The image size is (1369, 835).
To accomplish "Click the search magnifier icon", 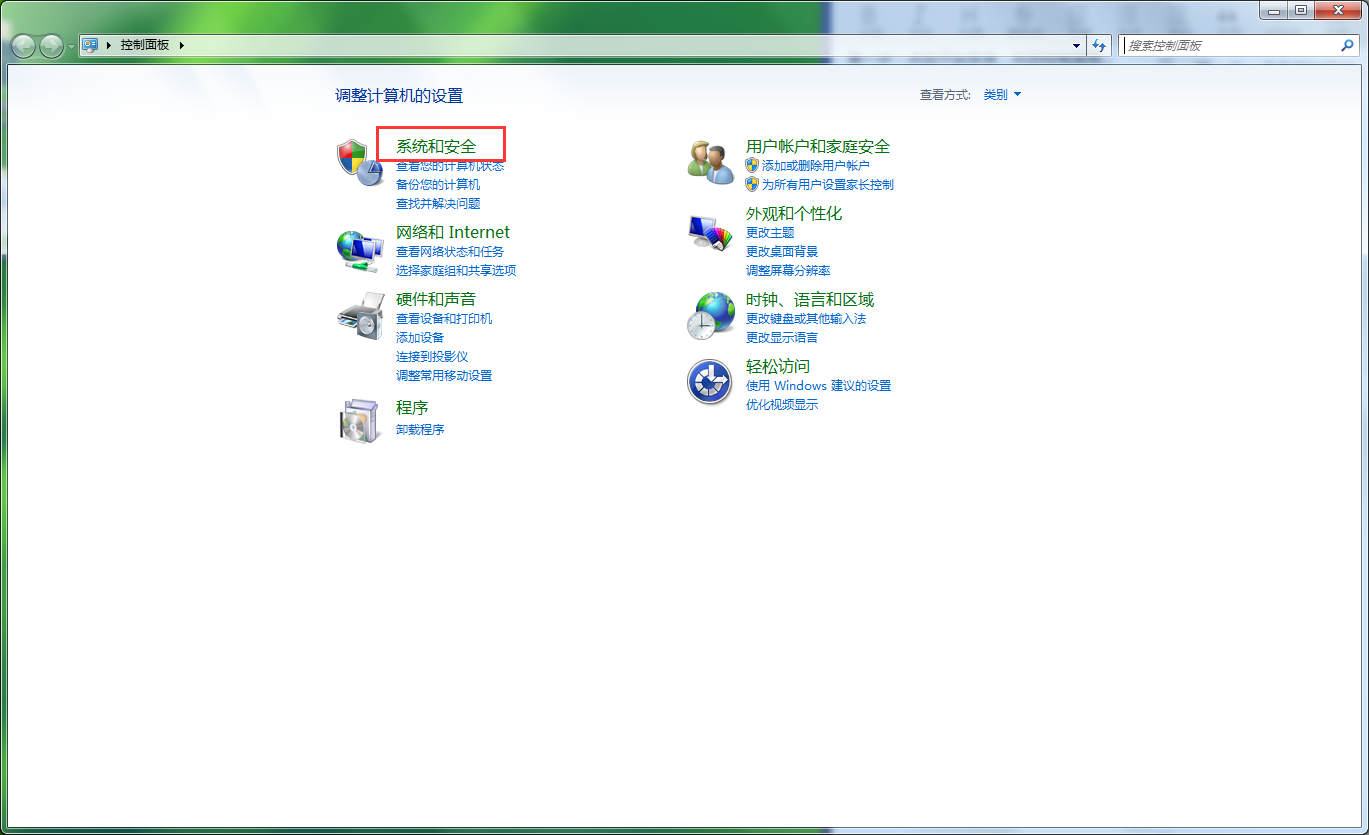I will tap(1348, 45).
